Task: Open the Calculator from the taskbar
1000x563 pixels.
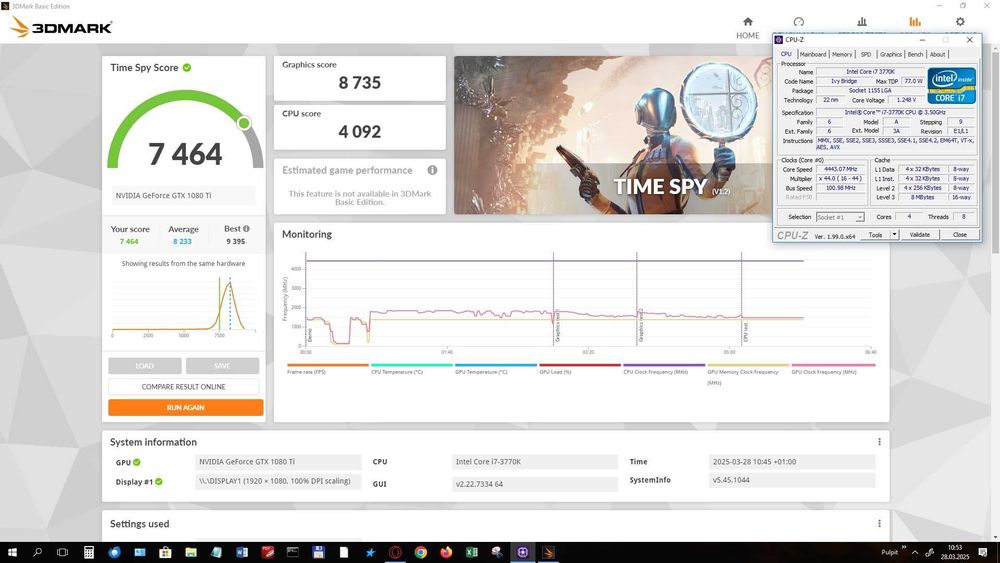Action: 89,552
